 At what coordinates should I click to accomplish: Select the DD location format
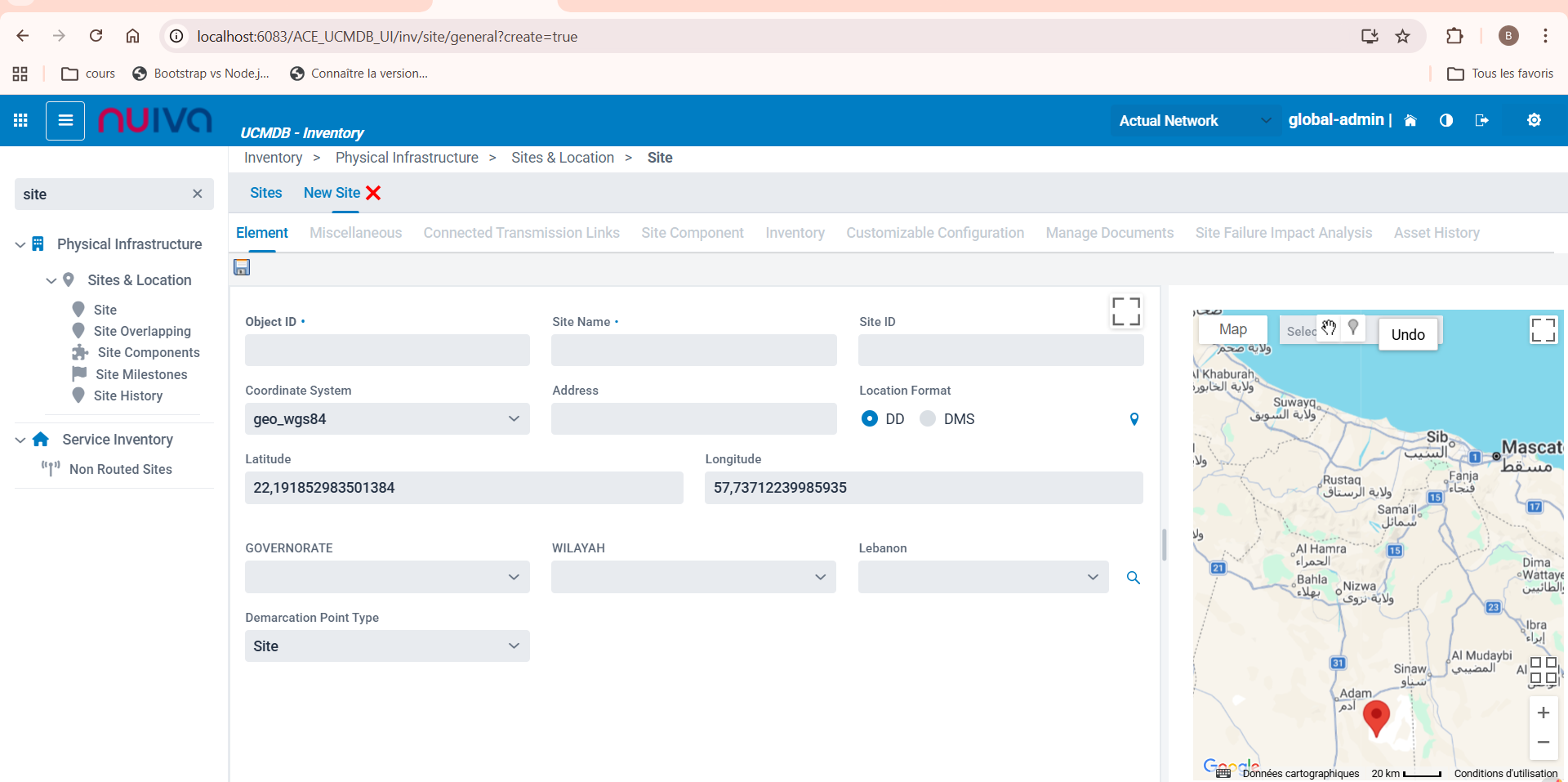click(x=870, y=419)
